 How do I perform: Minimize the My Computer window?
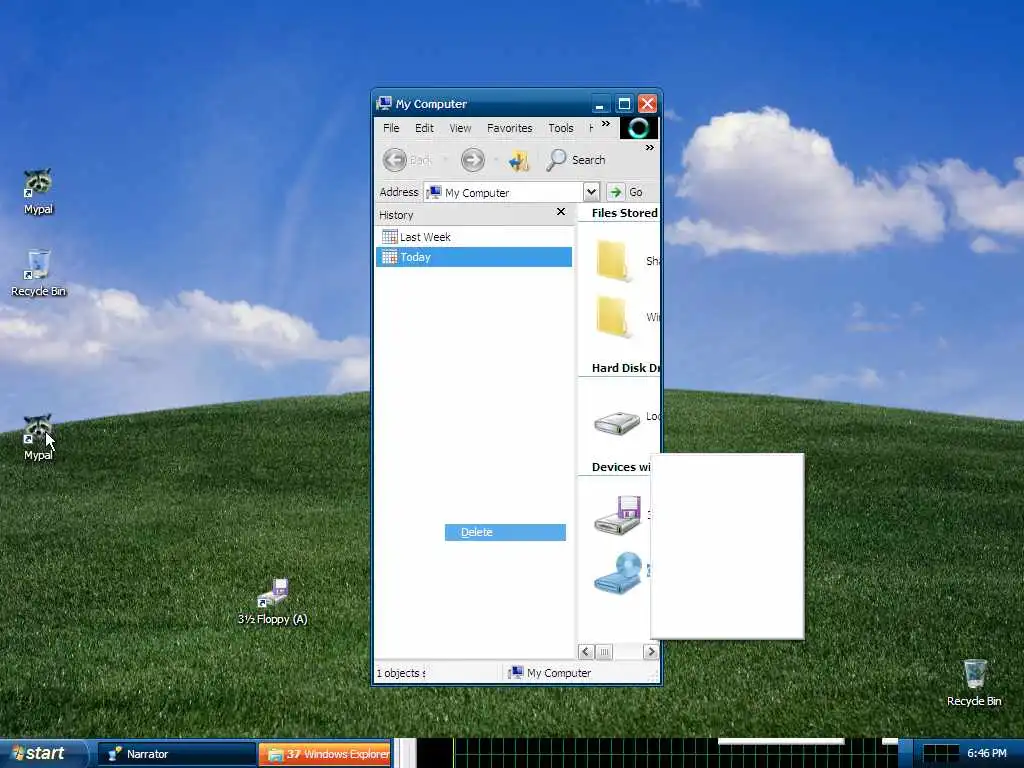pyautogui.click(x=600, y=104)
